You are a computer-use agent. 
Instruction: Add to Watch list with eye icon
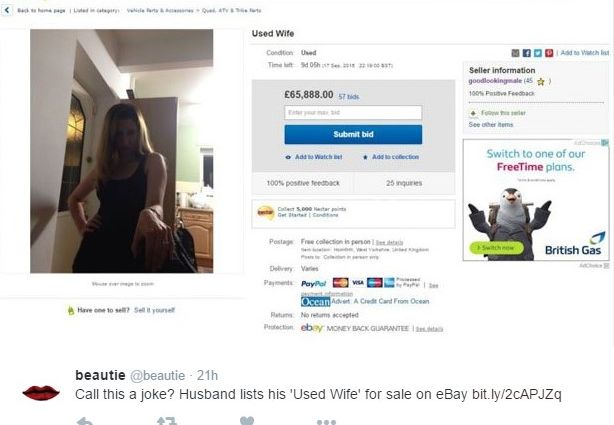[x=314, y=157]
